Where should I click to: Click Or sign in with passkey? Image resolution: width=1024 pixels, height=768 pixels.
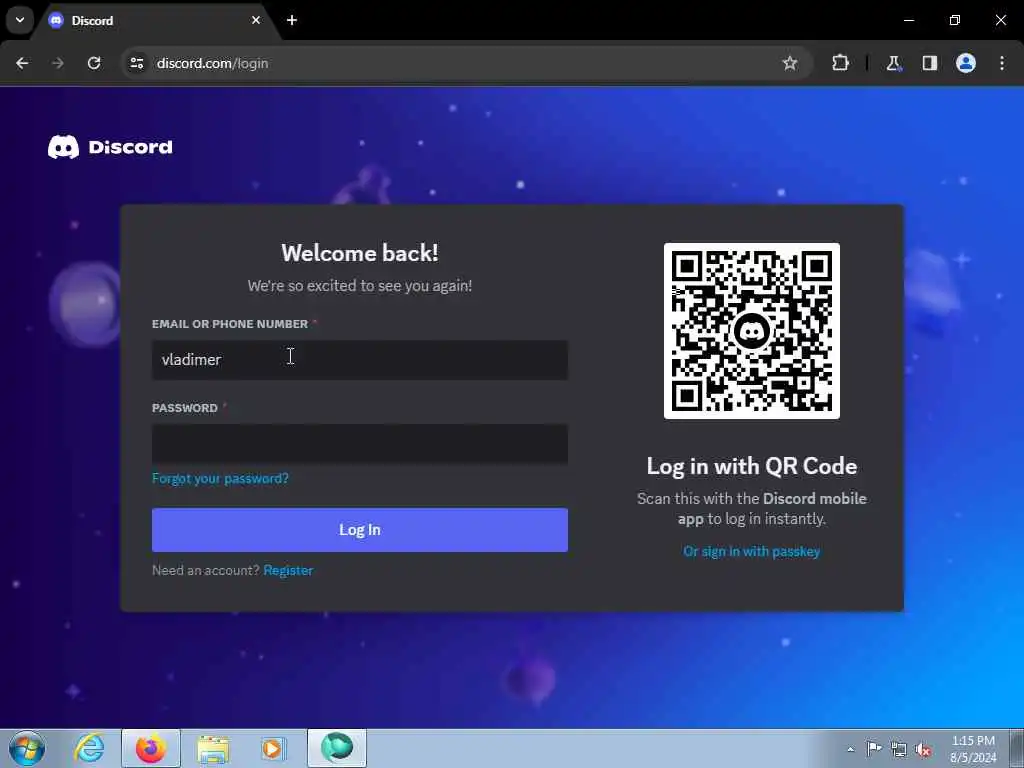click(752, 551)
